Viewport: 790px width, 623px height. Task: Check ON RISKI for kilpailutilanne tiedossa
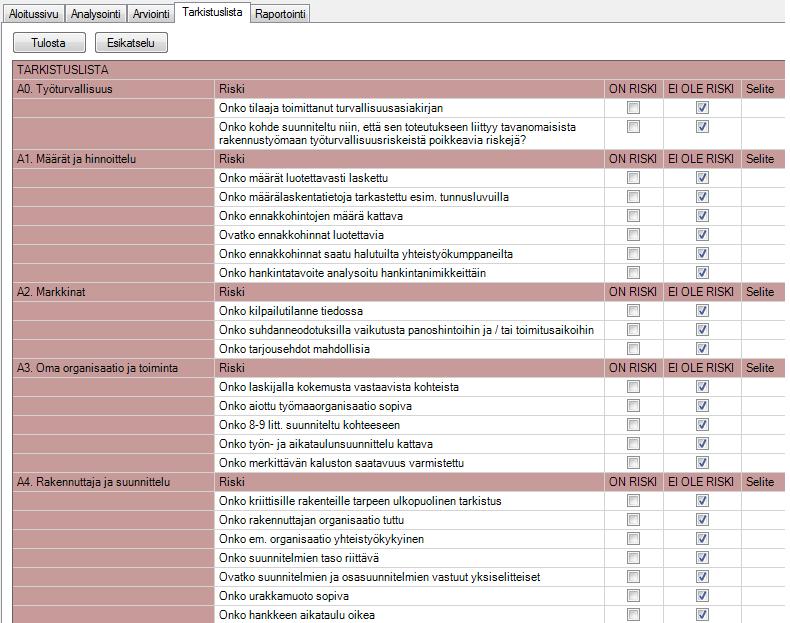633,311
